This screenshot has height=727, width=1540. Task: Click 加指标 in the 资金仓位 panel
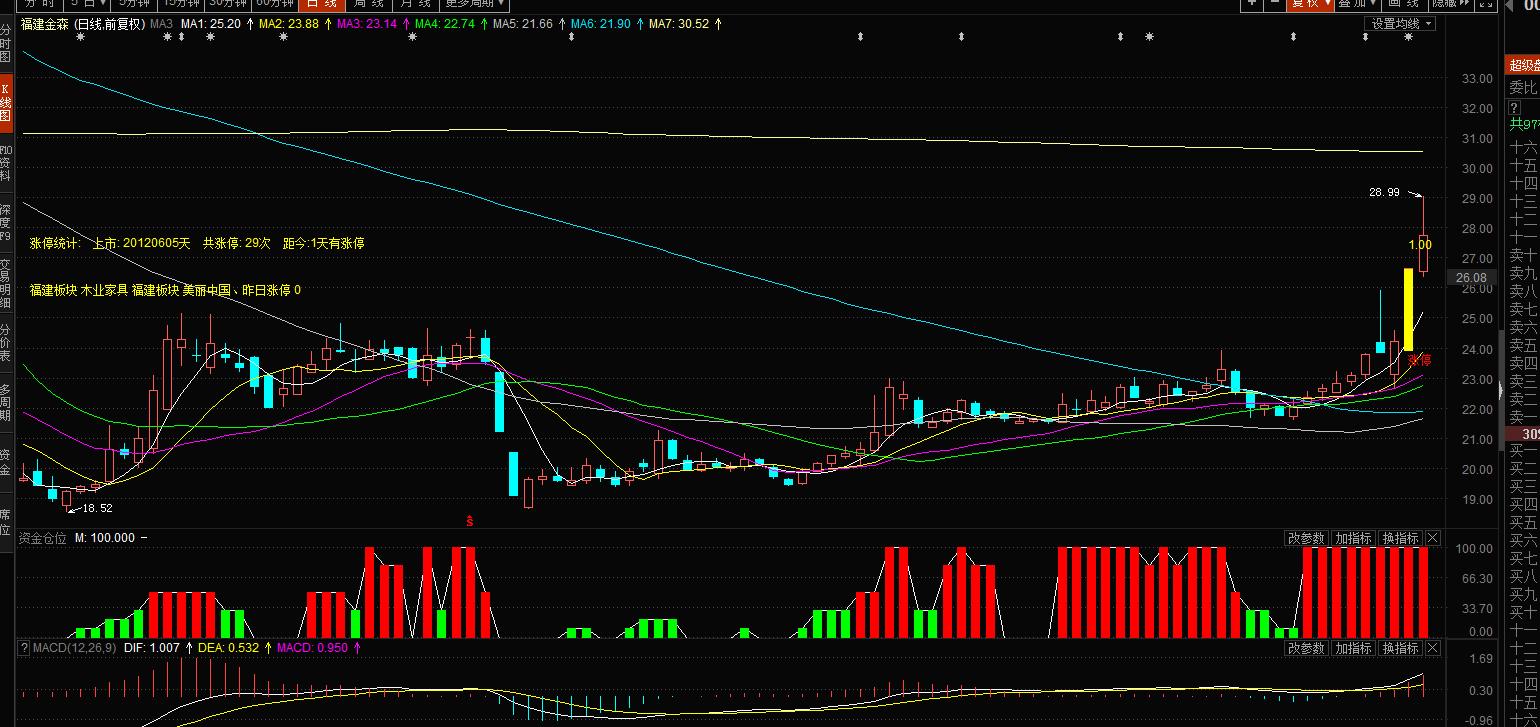tap(1353, 538)
